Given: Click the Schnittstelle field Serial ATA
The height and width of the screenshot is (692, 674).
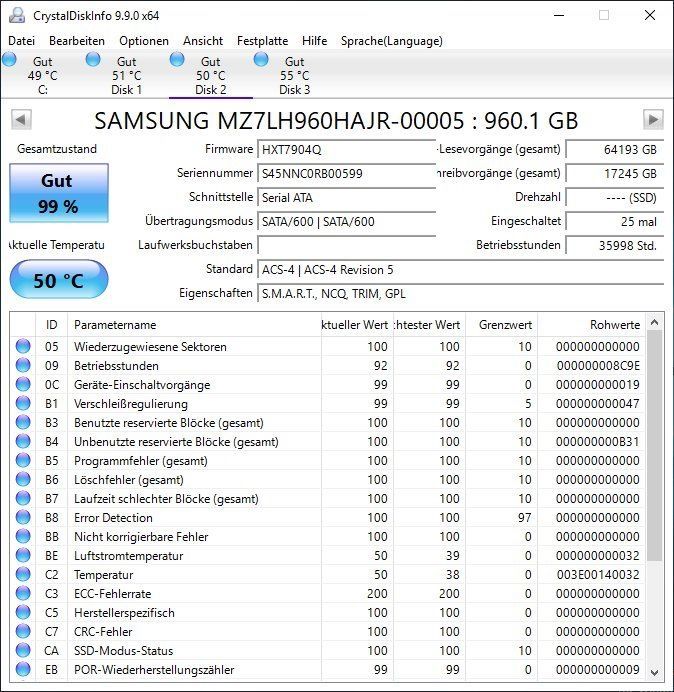Looking at the screenshot, I should point(346,197).
